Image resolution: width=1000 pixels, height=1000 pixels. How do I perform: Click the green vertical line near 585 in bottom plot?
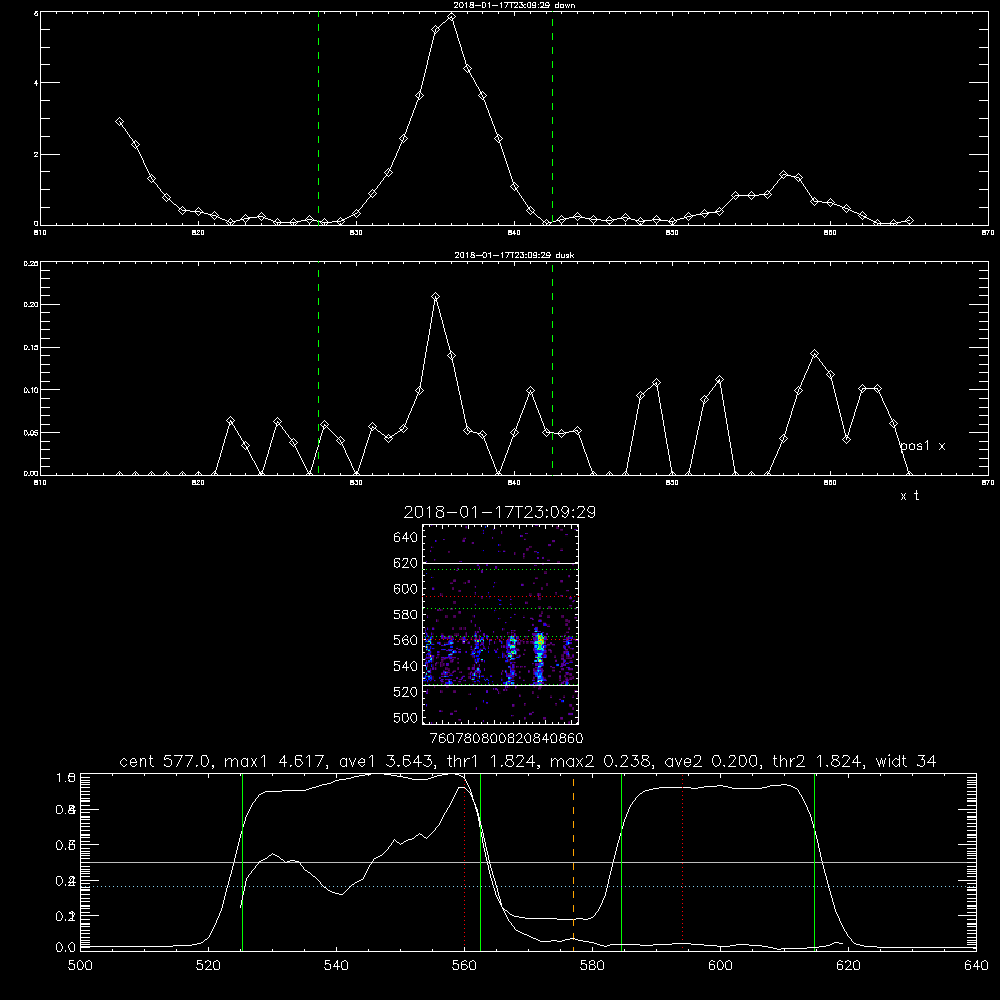621,861
